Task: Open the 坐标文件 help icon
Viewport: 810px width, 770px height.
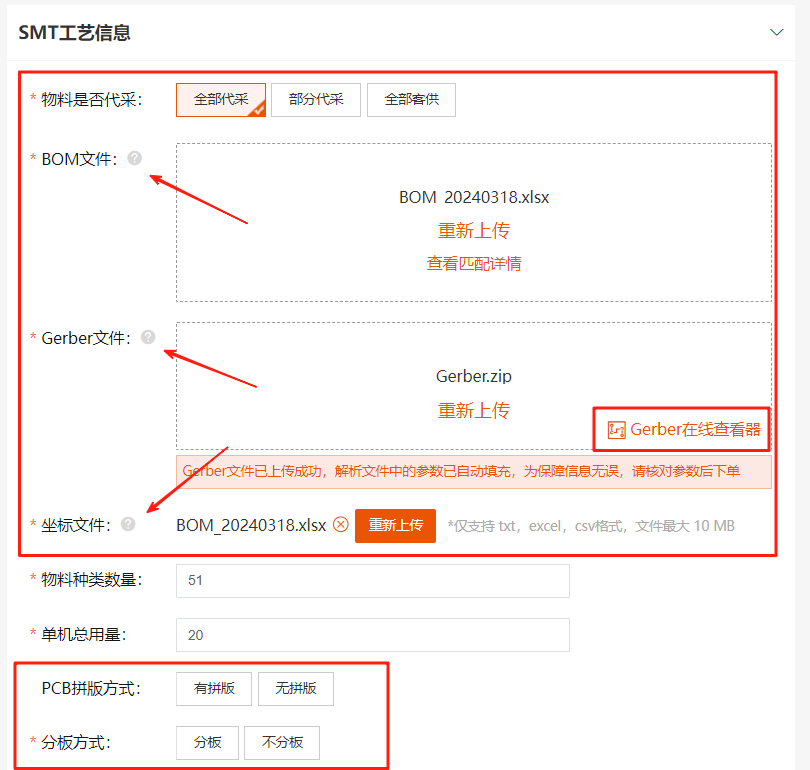Action: 128,524
